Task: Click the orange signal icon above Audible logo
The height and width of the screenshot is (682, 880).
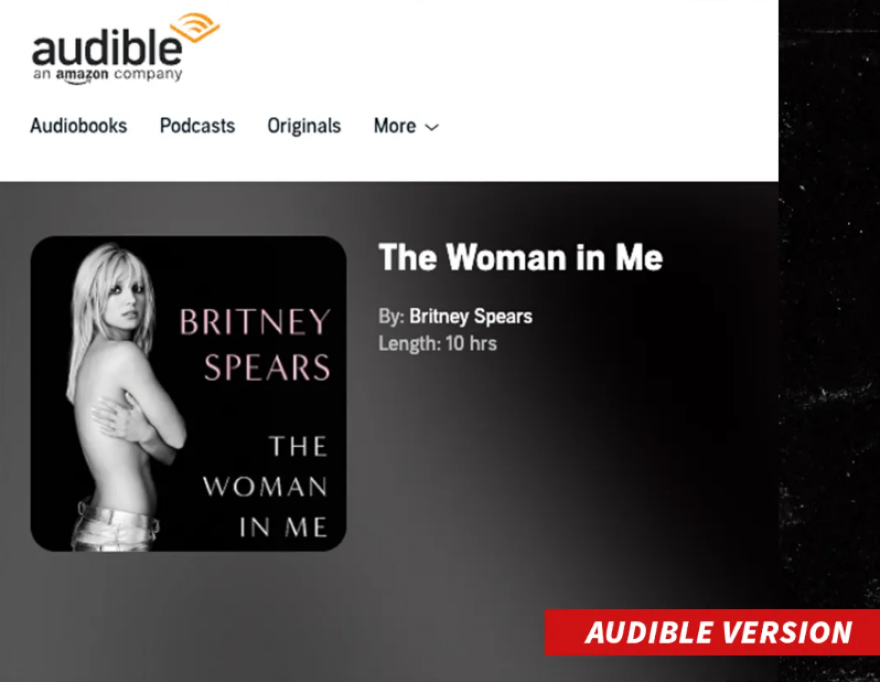Action: pyautogui.click(x=195, y=26)
